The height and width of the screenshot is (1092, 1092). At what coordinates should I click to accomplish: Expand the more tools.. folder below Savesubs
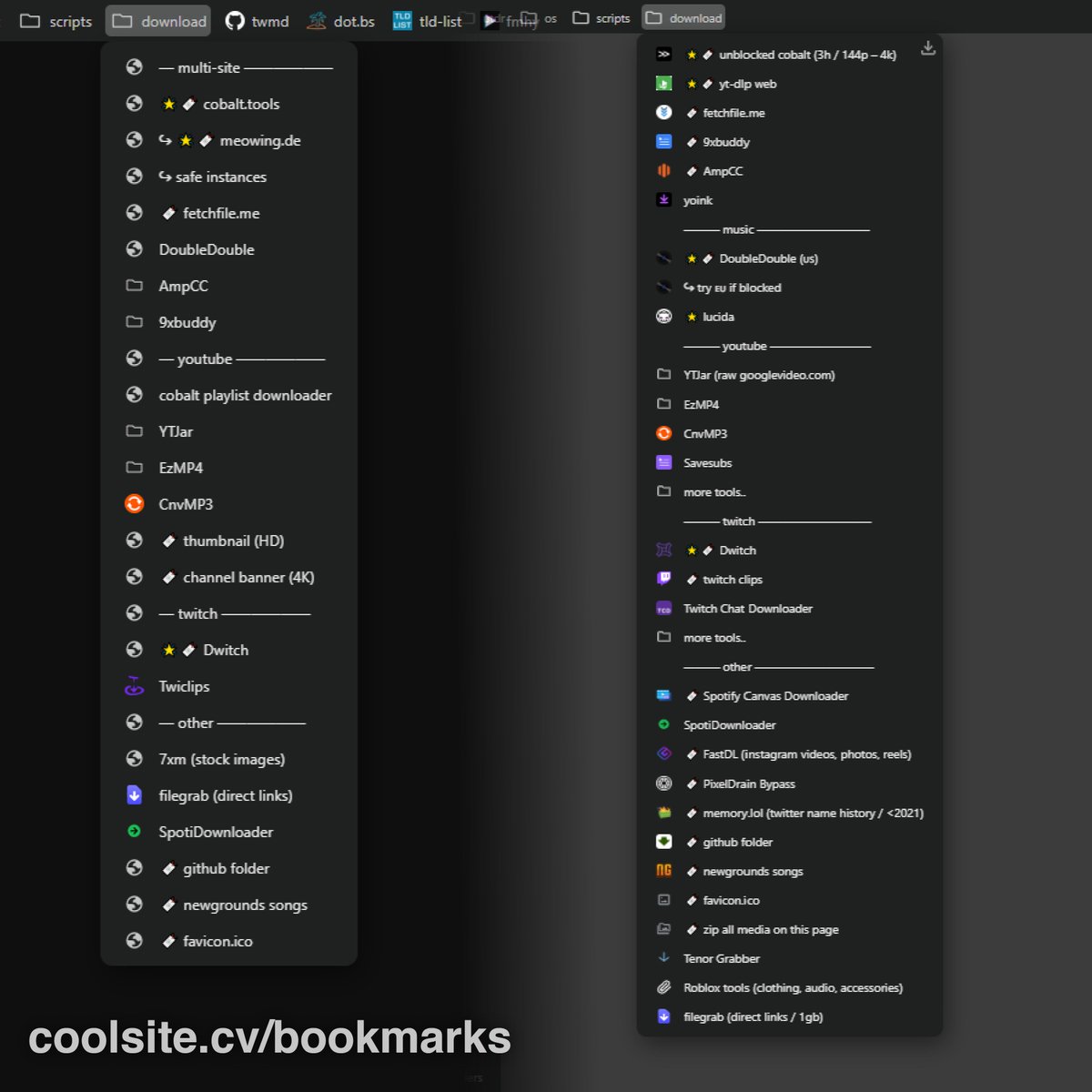click(x=790, y=492)
